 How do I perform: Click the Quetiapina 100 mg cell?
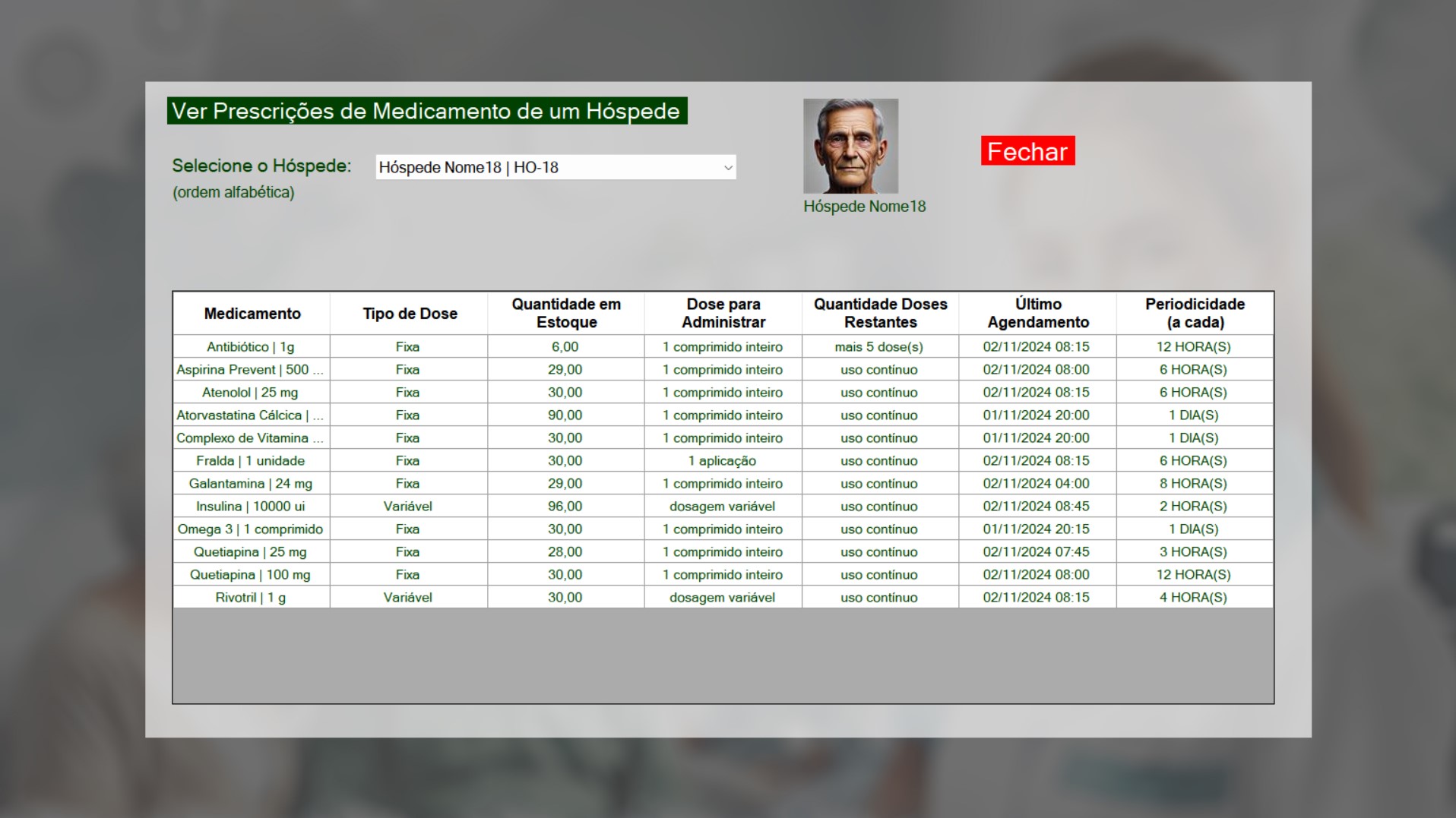point(251,575)
